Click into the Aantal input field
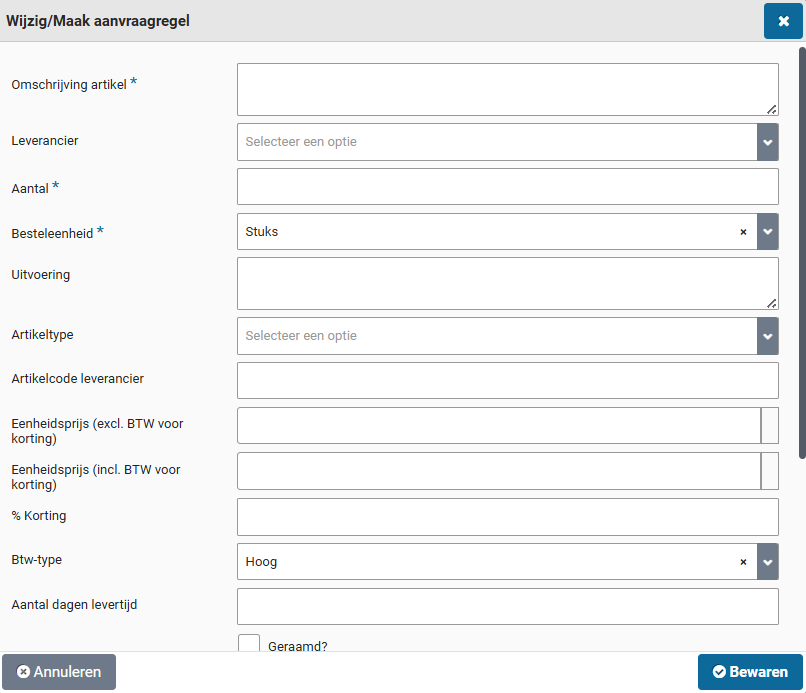 [507, 187]
